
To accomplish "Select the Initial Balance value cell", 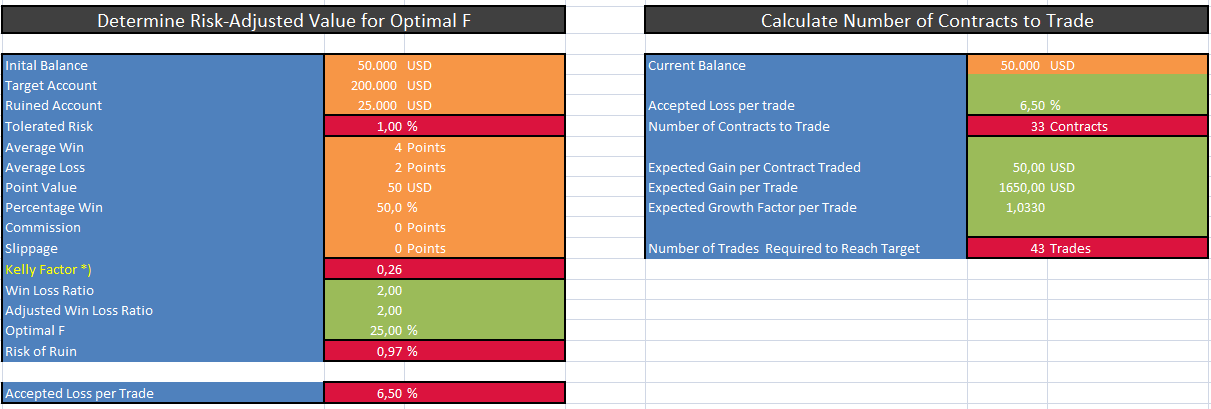I will (444, 65).
